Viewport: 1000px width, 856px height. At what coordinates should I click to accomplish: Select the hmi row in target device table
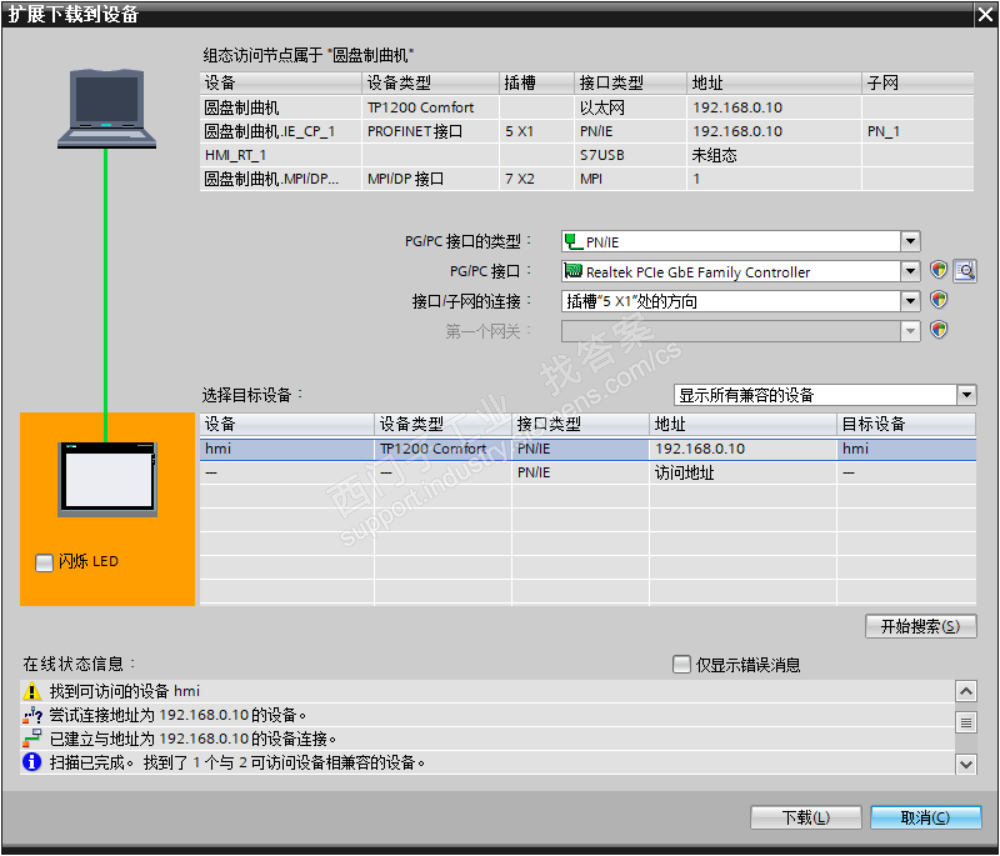click(x=587, y=449)
